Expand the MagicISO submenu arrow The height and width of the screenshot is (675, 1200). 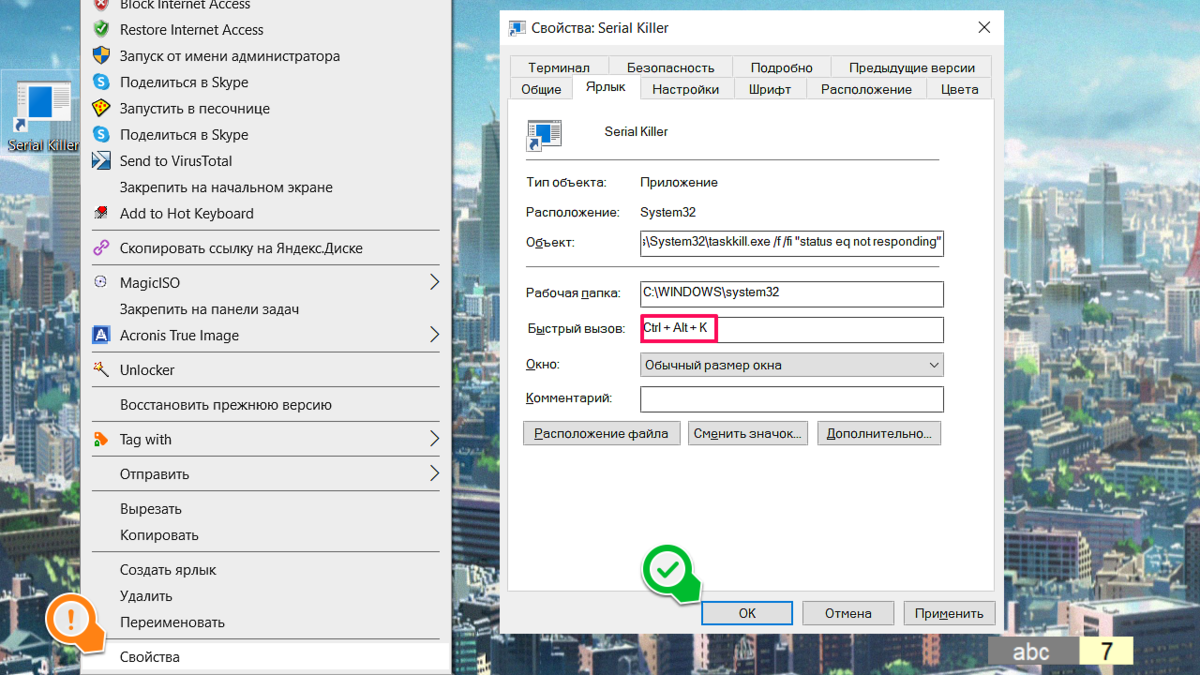[x=434, y=283]
